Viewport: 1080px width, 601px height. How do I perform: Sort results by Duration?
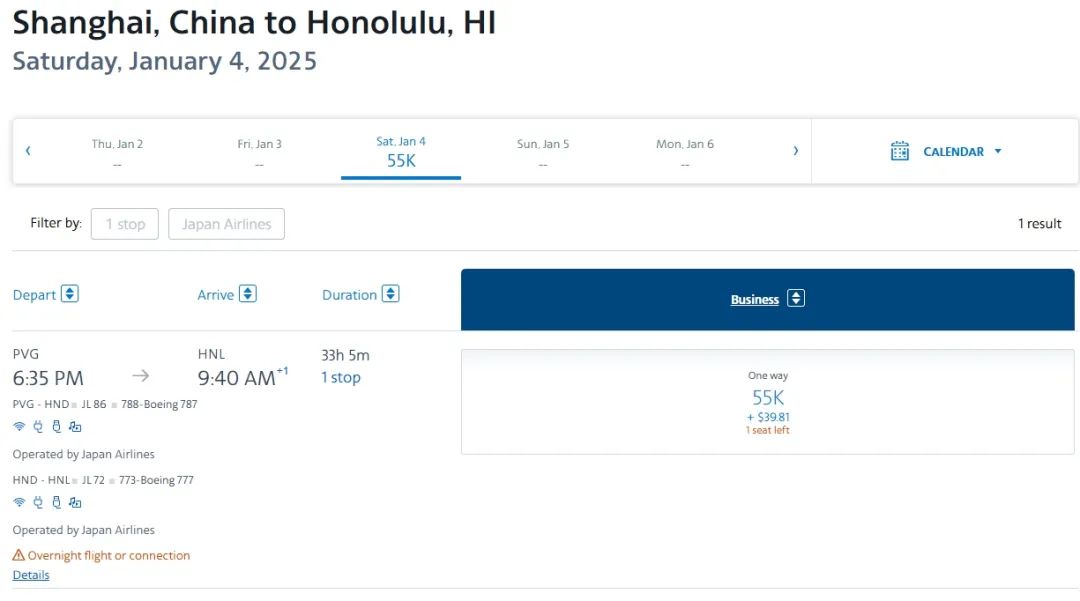point(360,294)
